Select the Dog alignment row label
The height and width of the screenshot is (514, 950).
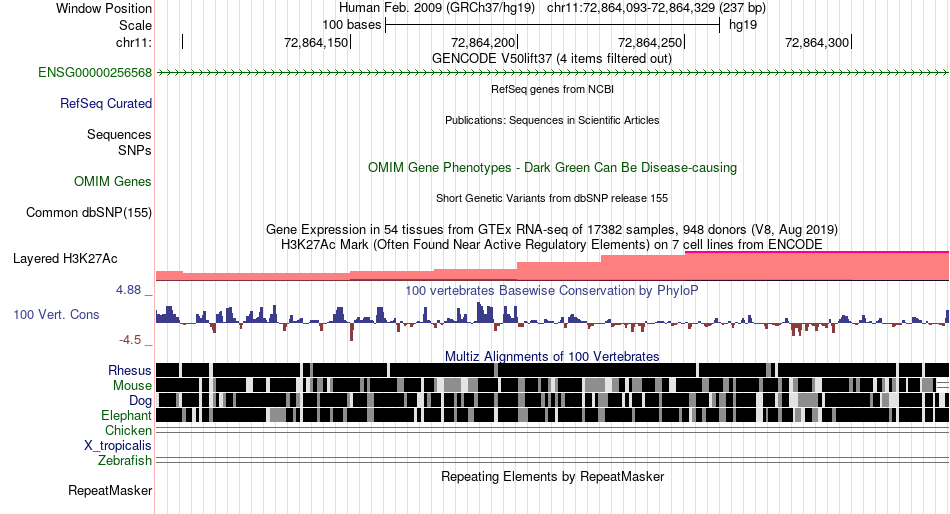click(140, 401)
